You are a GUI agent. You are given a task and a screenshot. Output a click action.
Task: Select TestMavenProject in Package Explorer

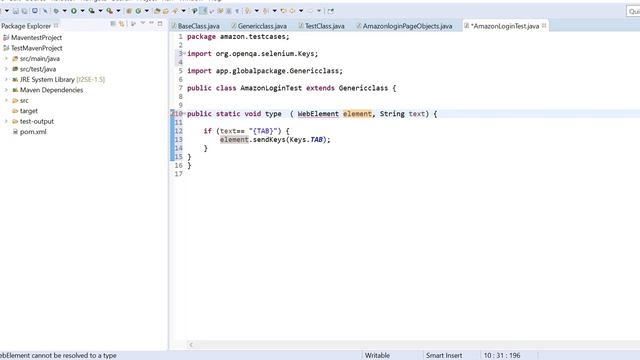pos(36,48)
